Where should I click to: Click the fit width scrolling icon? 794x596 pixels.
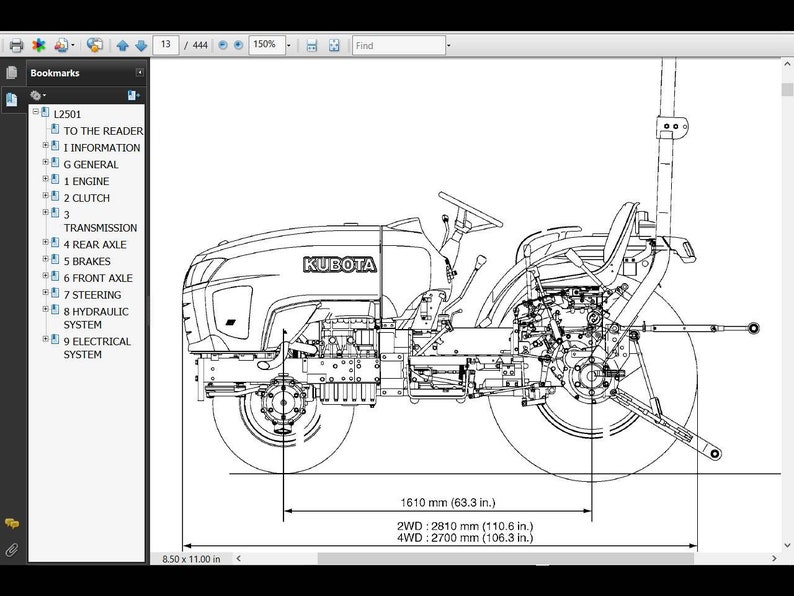[312, 46]
